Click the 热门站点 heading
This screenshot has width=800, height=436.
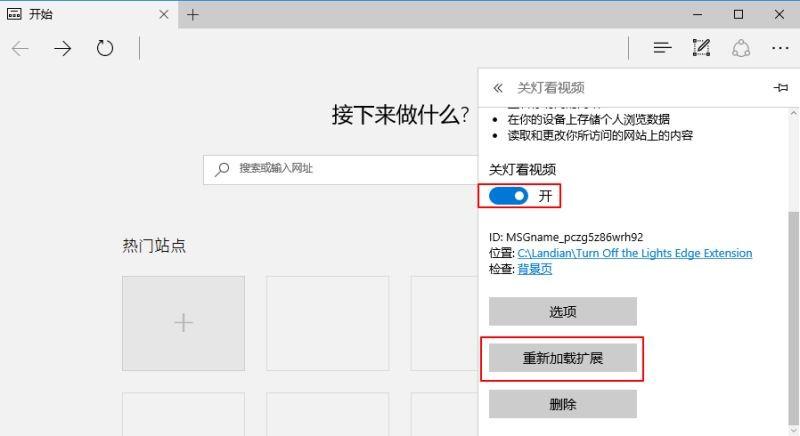tap(154, 246)
